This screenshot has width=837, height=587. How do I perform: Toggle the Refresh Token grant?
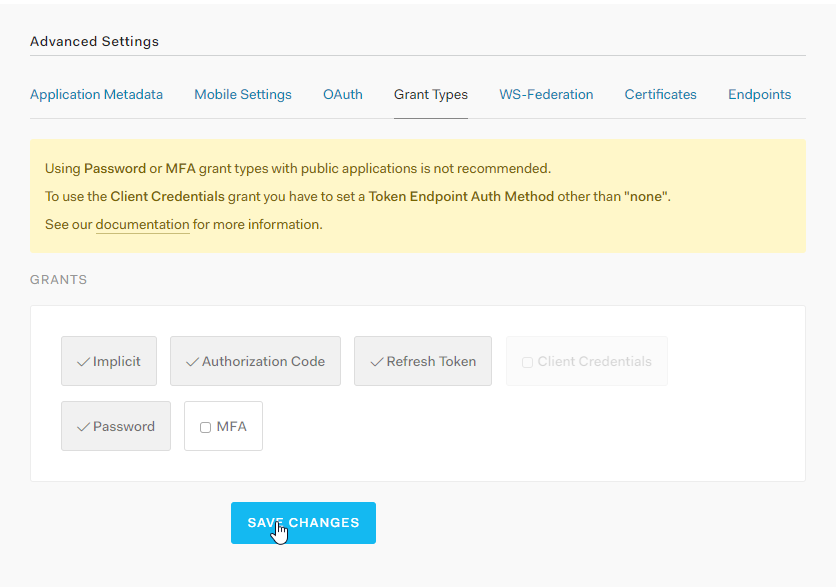point(423,361)
